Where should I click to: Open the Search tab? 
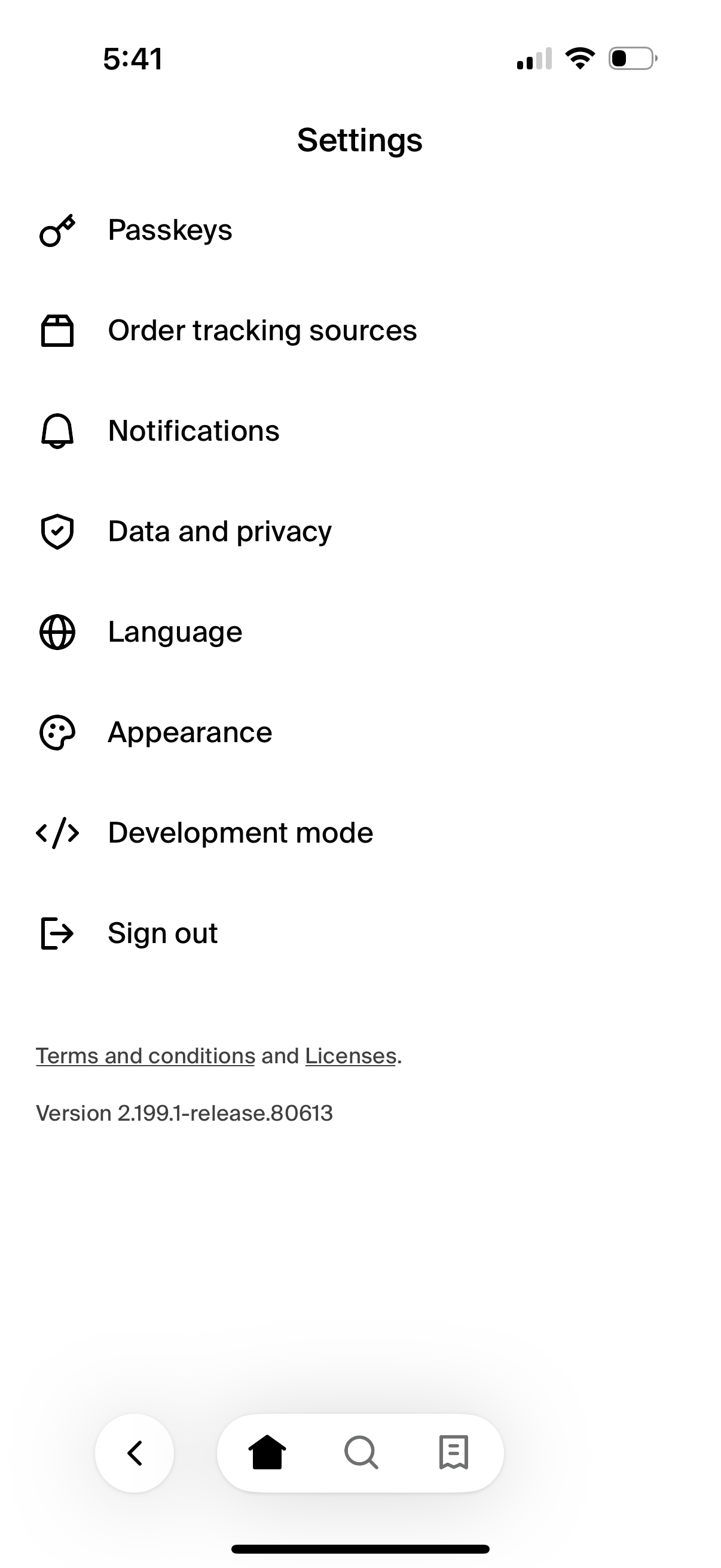(x=362, y=1453)
